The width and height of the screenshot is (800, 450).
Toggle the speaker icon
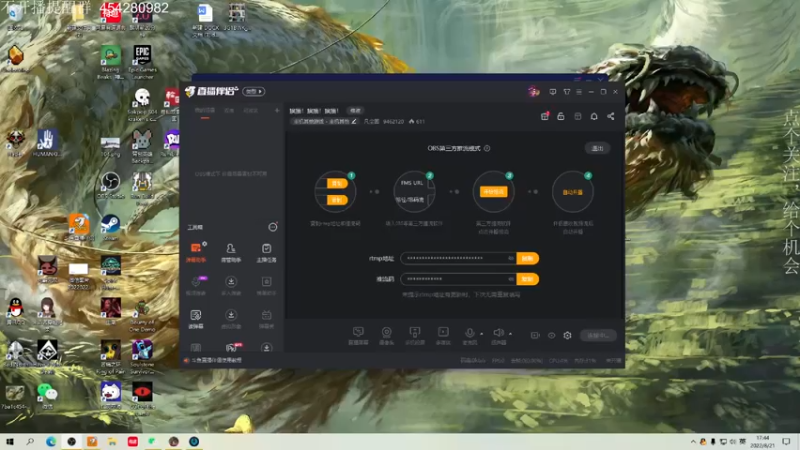pyautogui.click(x=498, y=334)
